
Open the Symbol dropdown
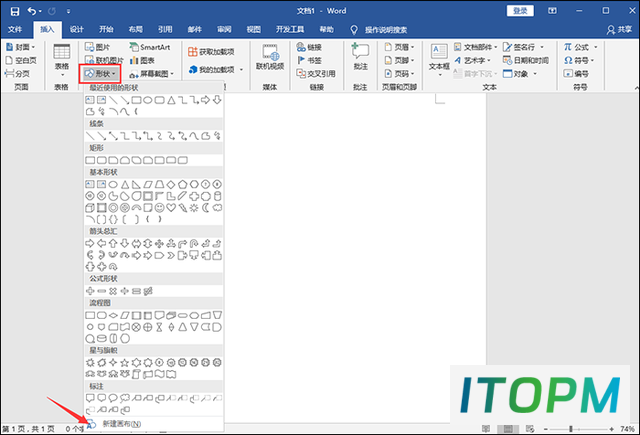pyautogui.click(x=579, y=60)
